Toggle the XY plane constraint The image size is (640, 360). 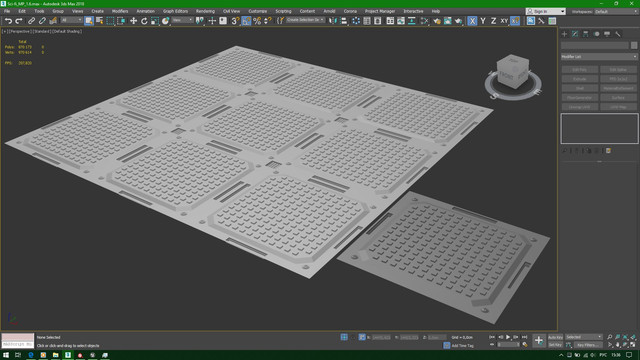[504, 21]
